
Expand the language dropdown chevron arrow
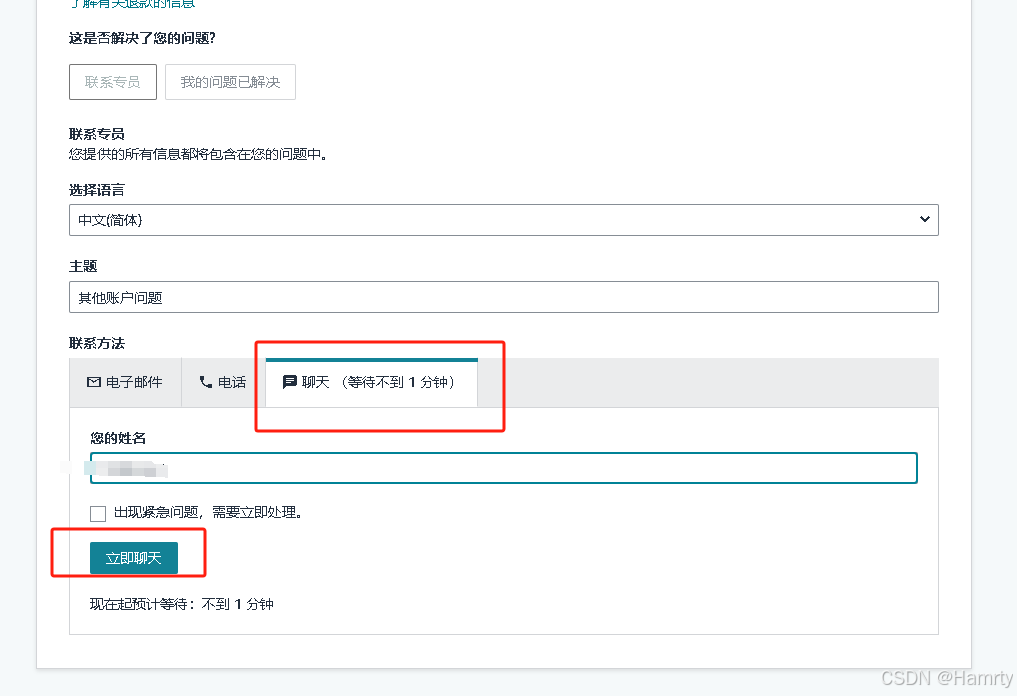(925, 219)
